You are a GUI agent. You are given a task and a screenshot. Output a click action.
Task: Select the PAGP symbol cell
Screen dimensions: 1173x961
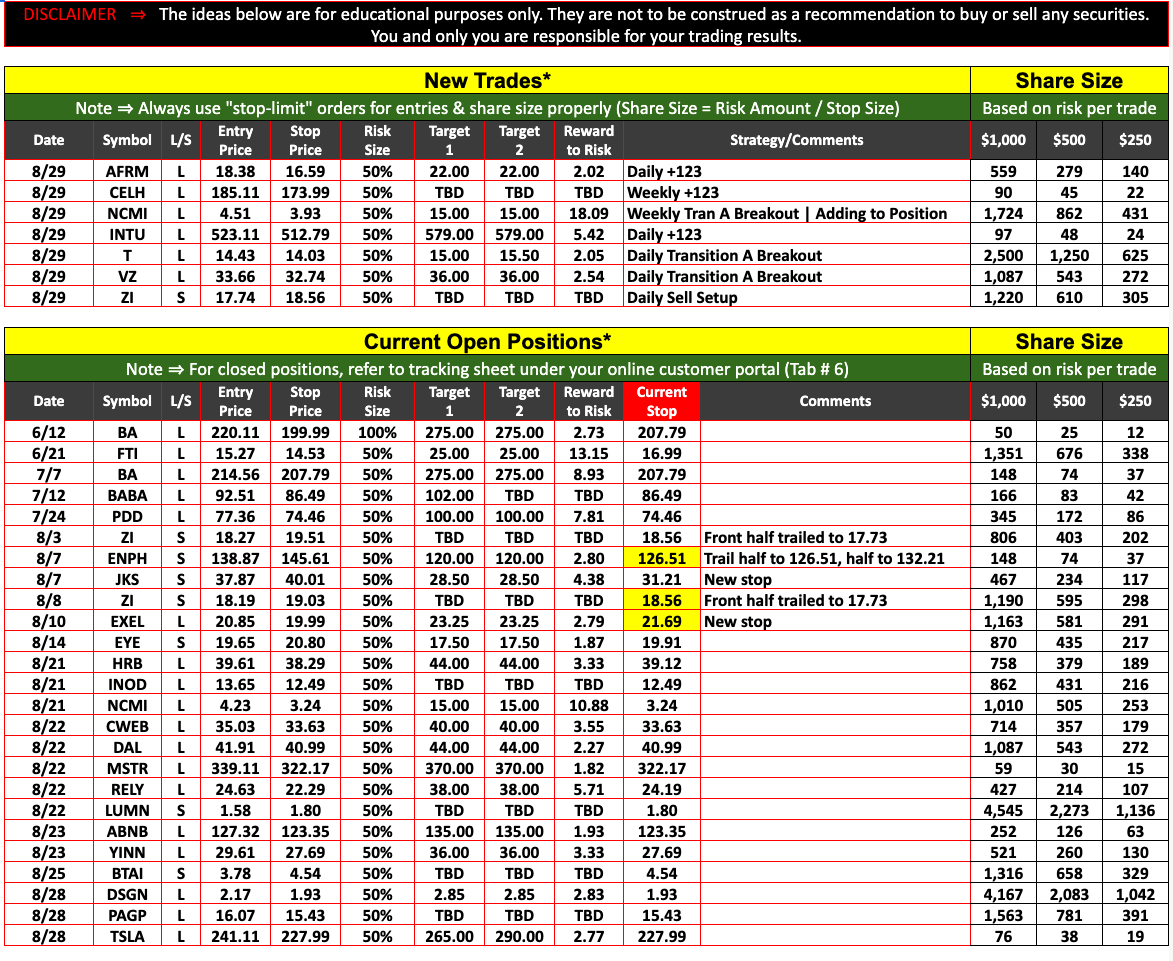pos(127,916)
